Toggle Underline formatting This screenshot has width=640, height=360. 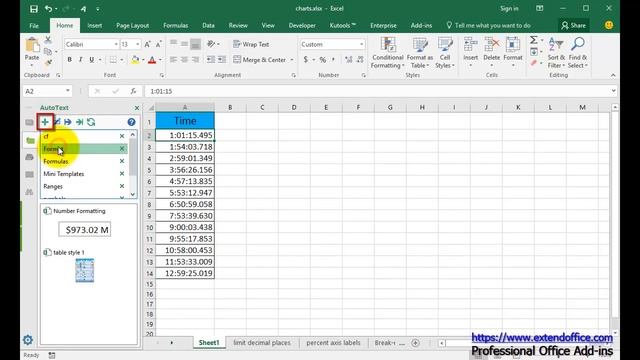tap(91, 60)
